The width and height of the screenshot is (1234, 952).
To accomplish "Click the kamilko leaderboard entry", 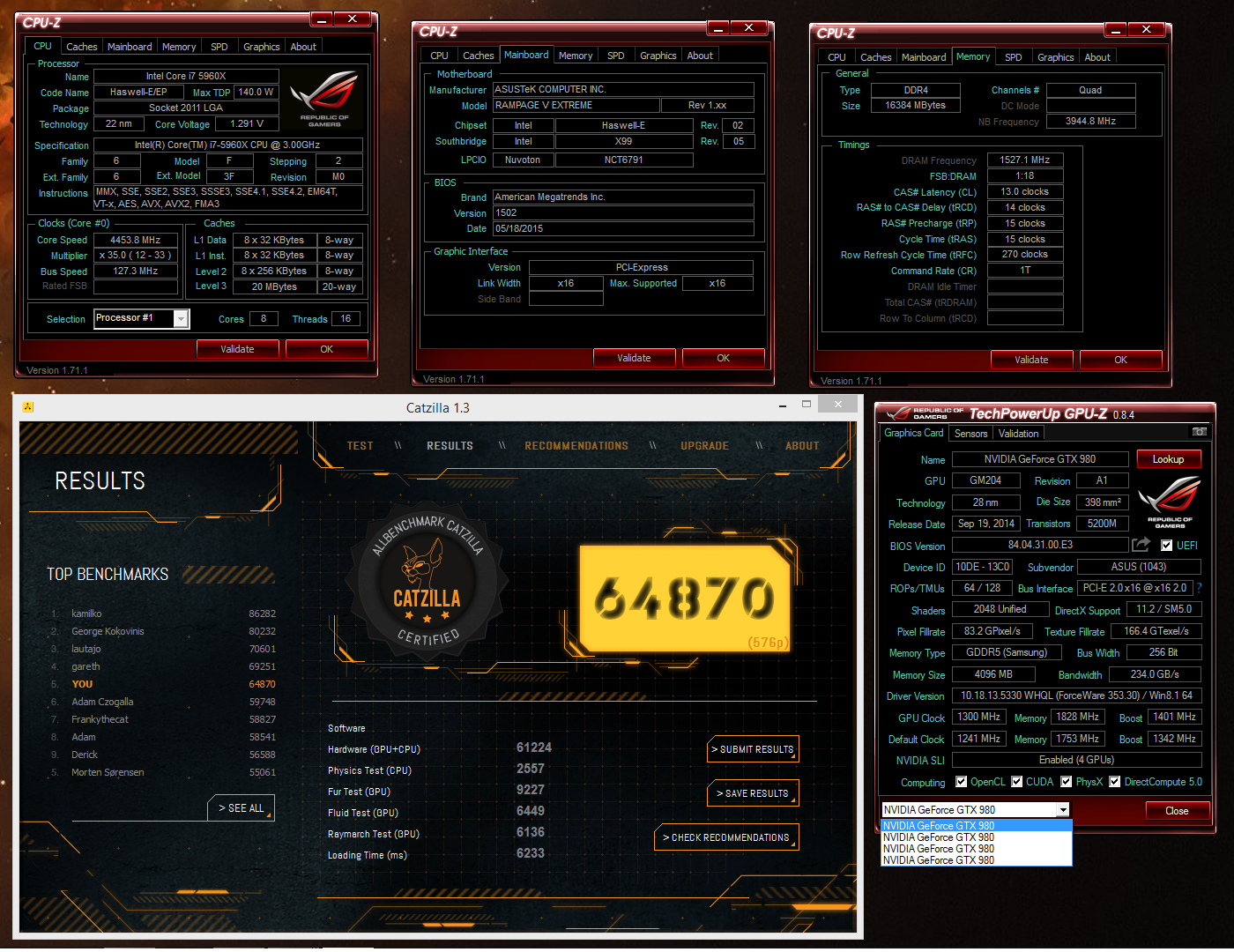I will point(163,614).
